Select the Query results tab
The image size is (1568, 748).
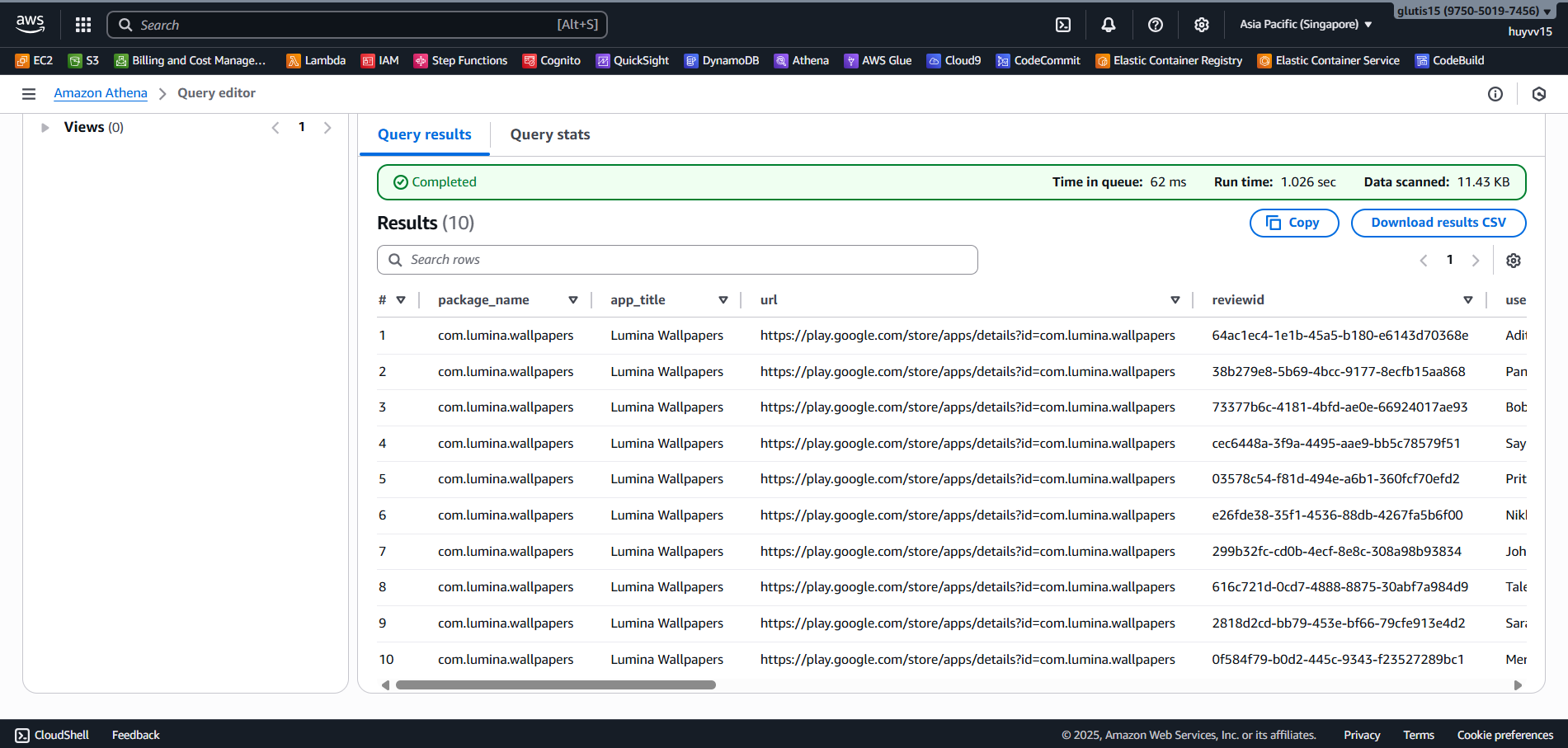[x=424, y=134]
